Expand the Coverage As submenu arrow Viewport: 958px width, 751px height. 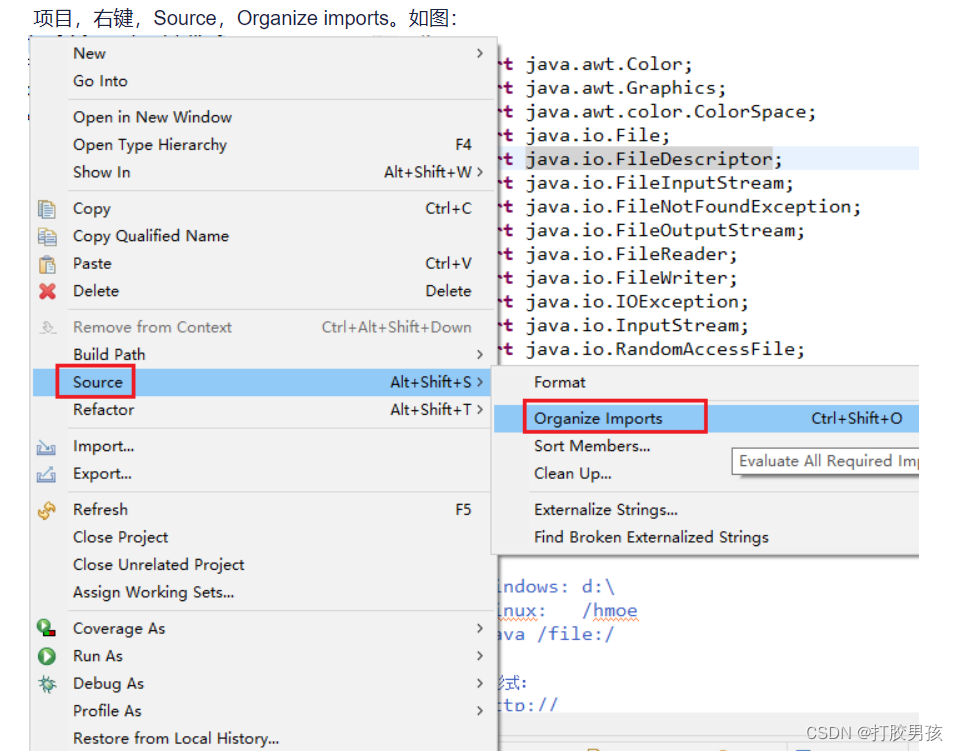coord(480,628)
